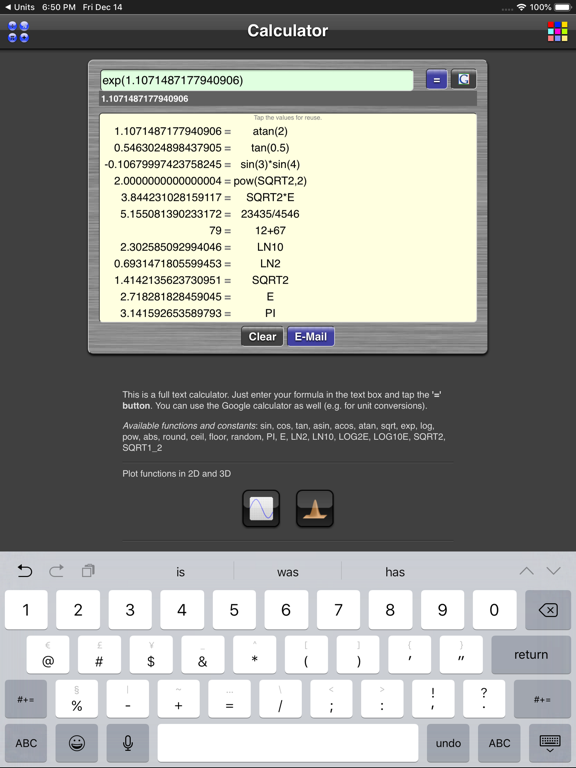Reuse the pow(SQRT2,2) formula
The image size is (576, 768).
(x=270, y=181)
